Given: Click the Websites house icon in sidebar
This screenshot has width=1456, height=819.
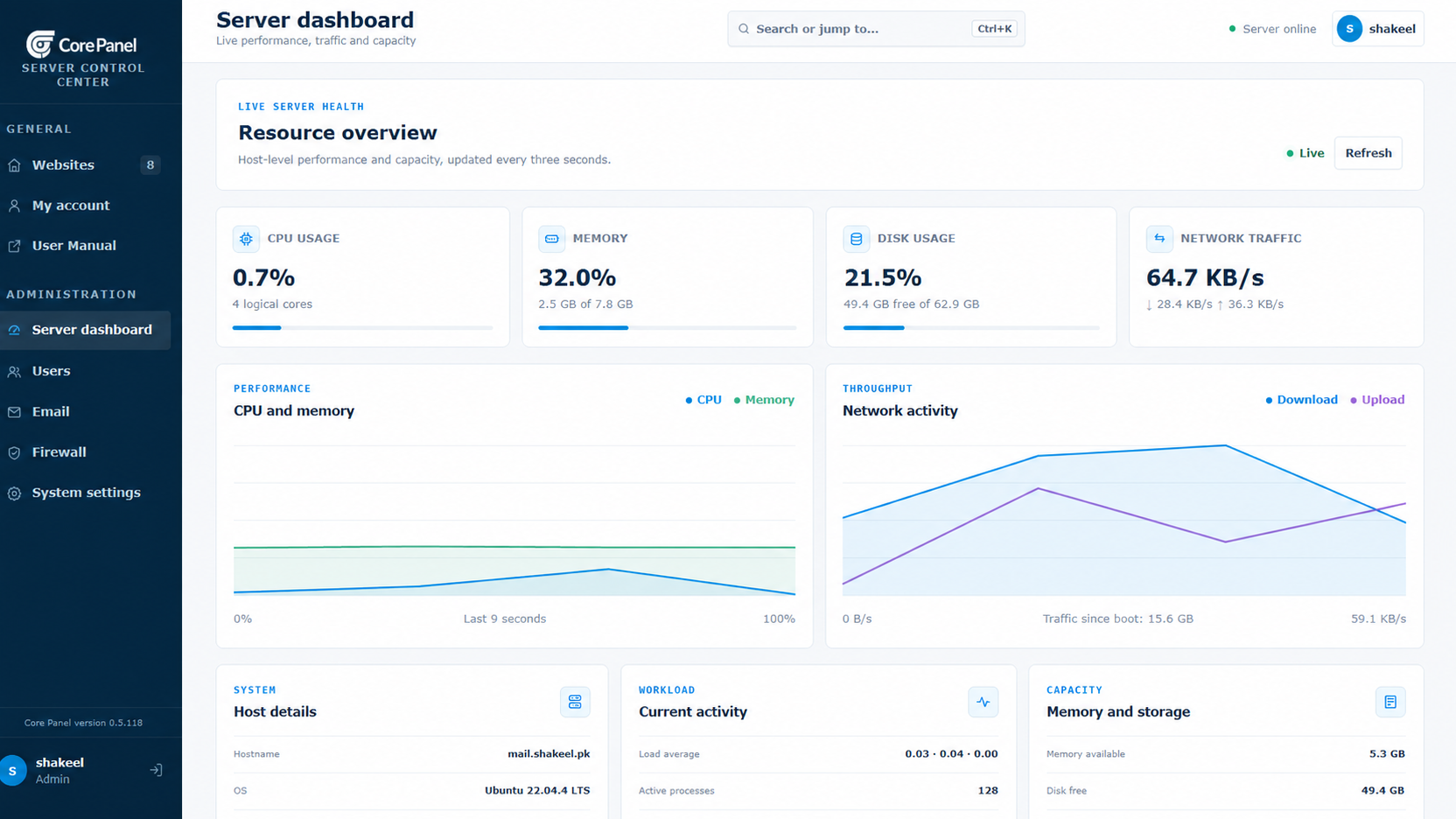Looking at the screenshot, I should click(x=14, y=165).
